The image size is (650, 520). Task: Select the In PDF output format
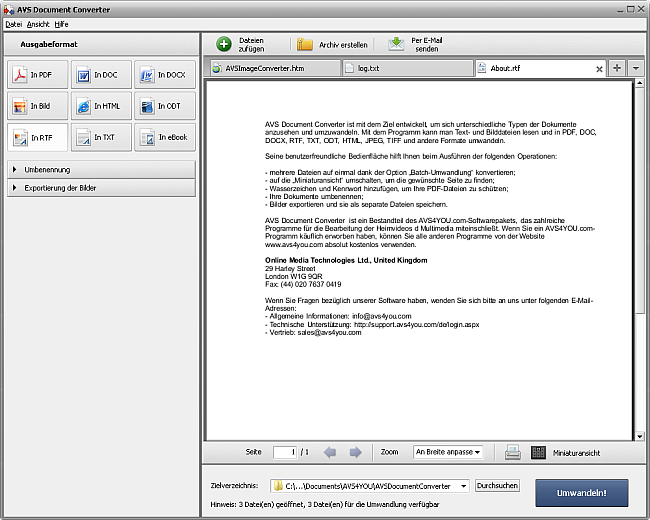(37, 75)
